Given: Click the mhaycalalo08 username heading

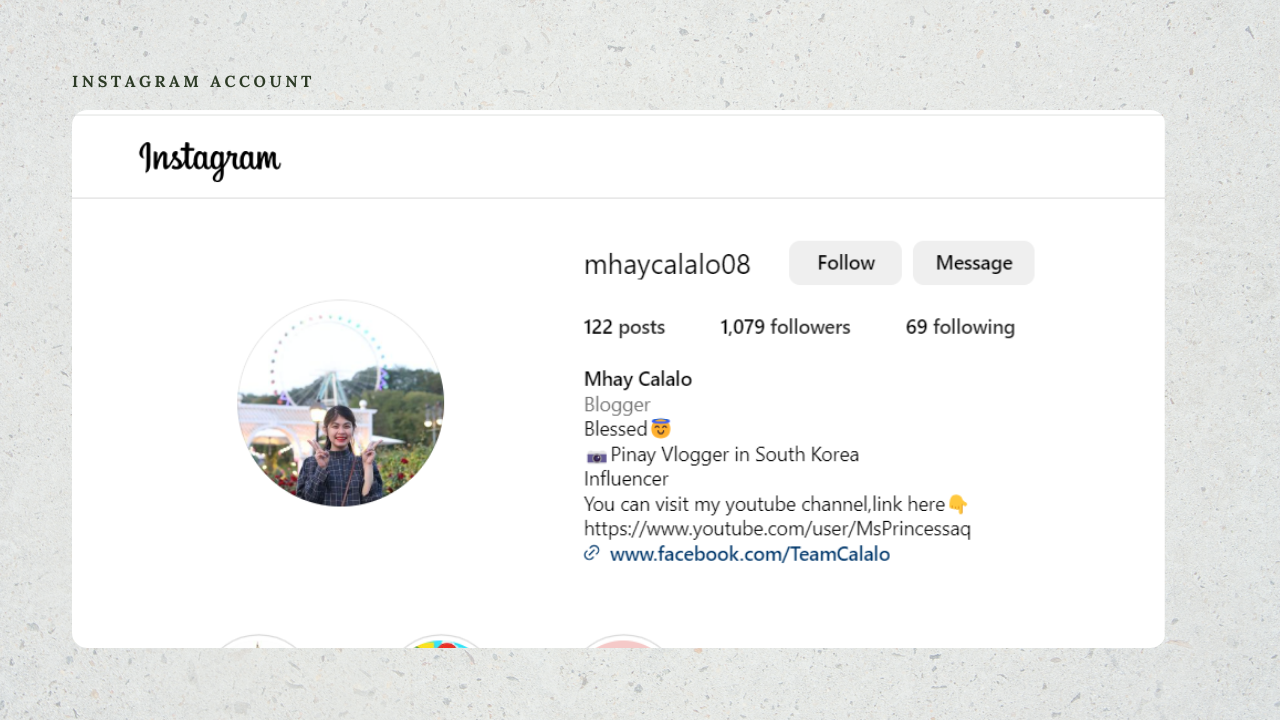Looking at the screenshot, I should tap(667, 264).
